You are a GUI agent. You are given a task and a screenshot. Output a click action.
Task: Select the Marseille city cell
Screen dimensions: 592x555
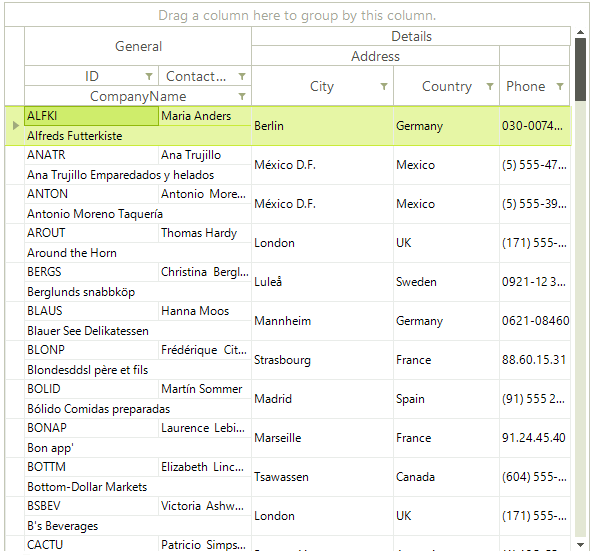322,438
